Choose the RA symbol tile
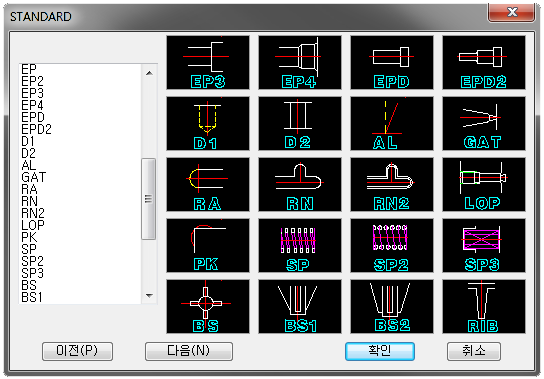Viewport: 544px width, 379px height. pos(208,184)
